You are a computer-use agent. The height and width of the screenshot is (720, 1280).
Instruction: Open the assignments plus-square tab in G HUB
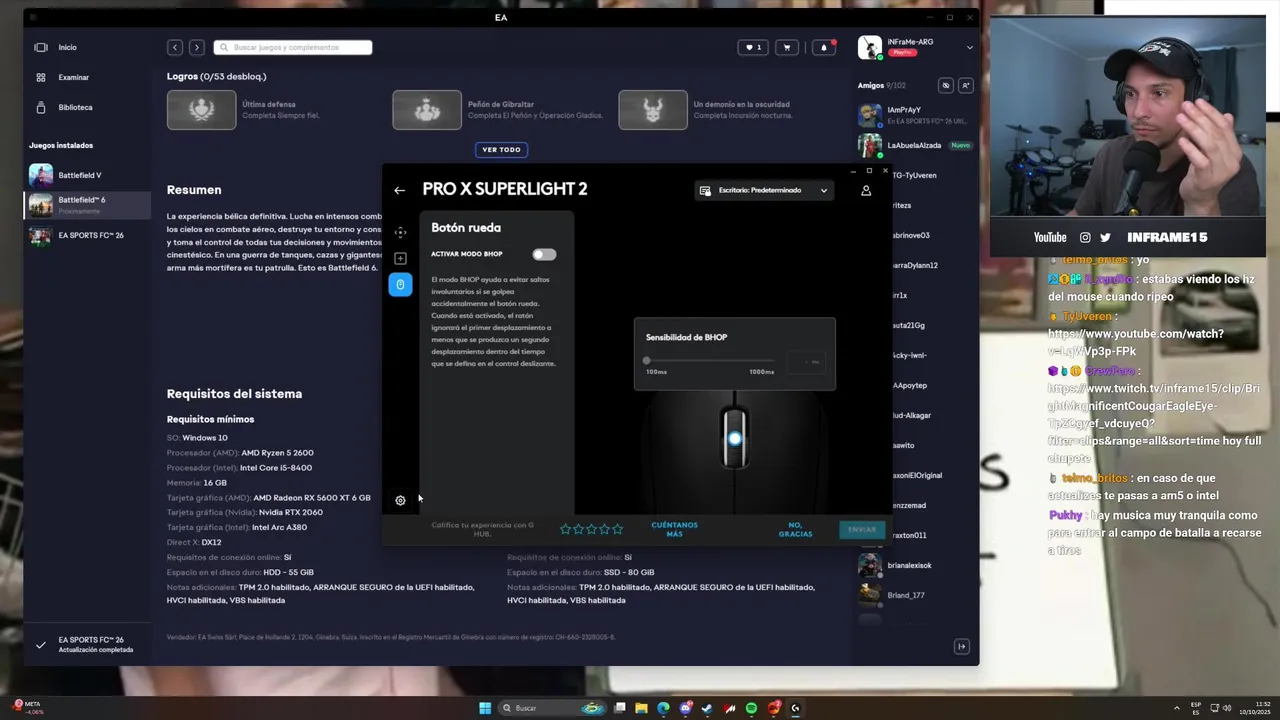coord(400,258)
